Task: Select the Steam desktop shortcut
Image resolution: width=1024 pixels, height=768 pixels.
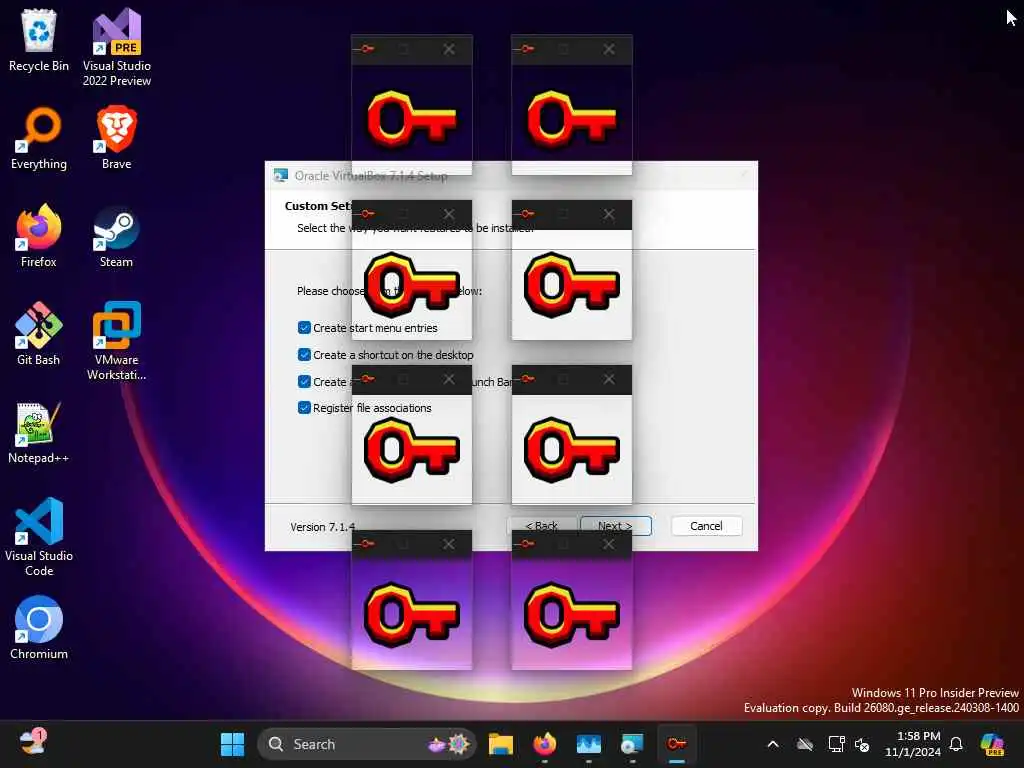Action: point(117,236)
